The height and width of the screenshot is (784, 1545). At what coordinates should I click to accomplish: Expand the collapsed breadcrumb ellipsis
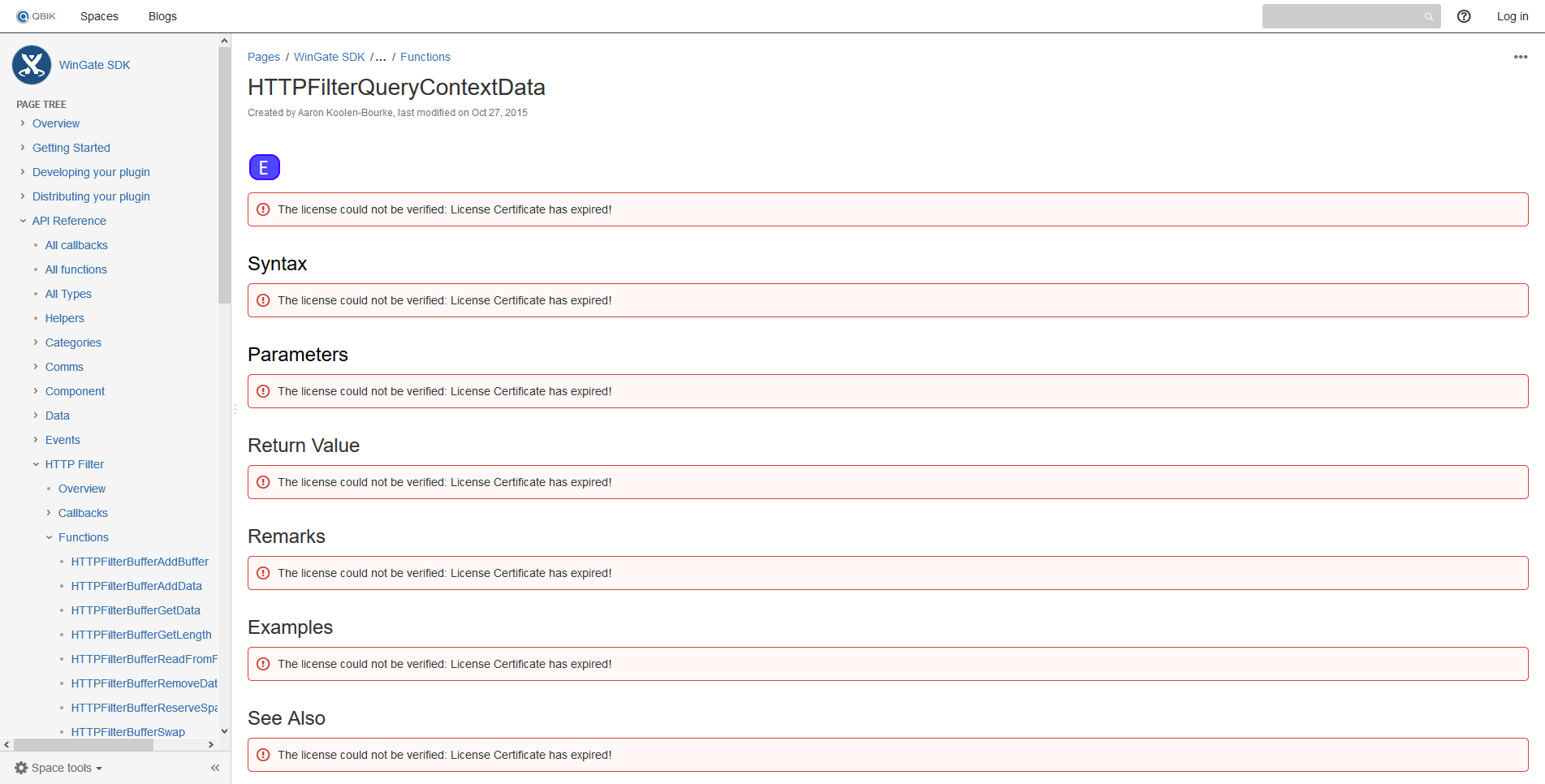click(x=381, y=57)
